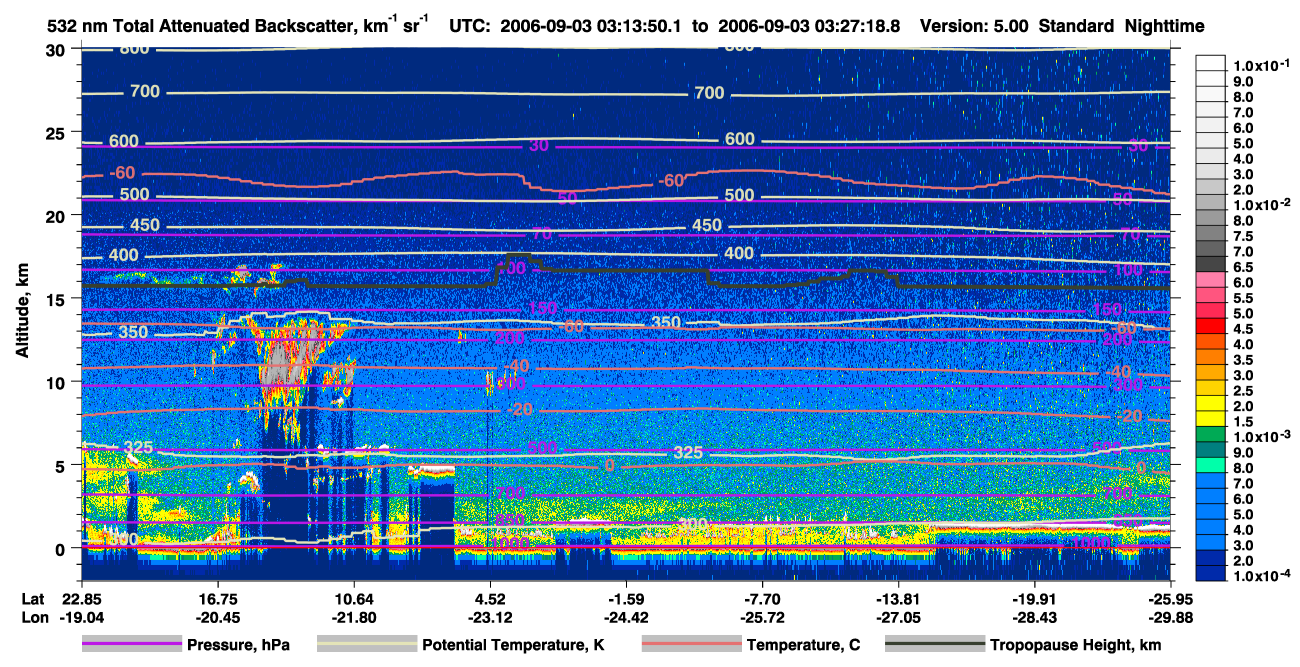The height and width of the screenshot is (667, 1300).
Task: Click latitude value '10.64'
Action: [x=353, y=599]
